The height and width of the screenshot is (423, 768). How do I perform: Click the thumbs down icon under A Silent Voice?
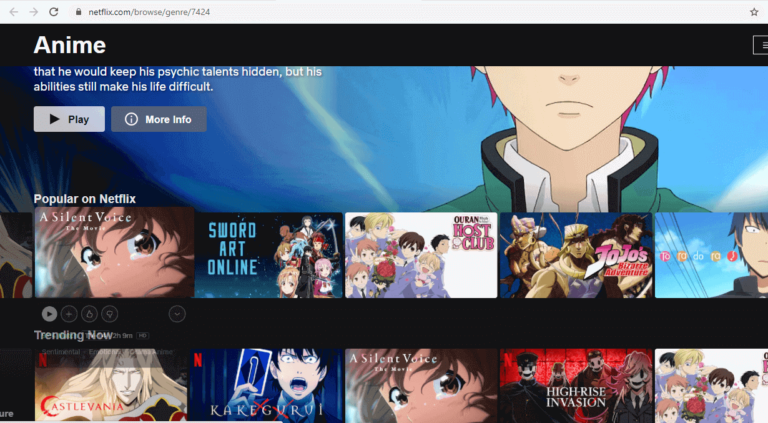coord(110,314)
